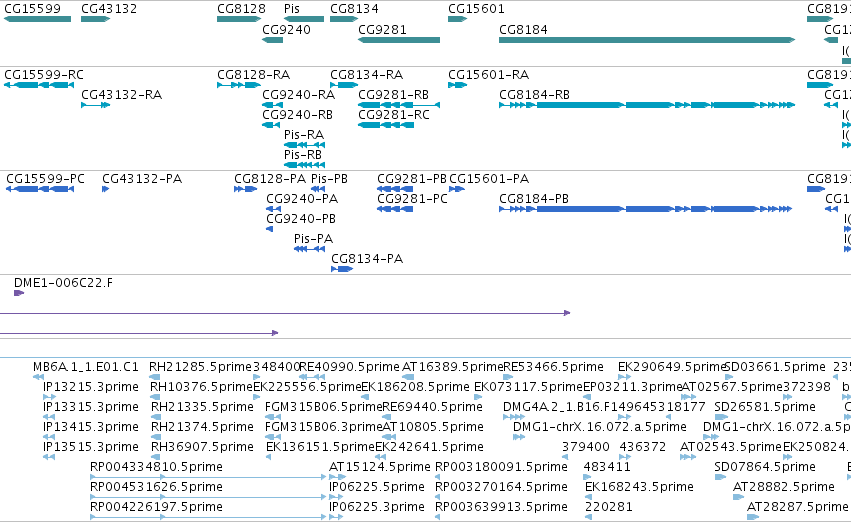Click the AT15124.5prime EST label
This screenshot has height=522, width=851.
(379, 467)
